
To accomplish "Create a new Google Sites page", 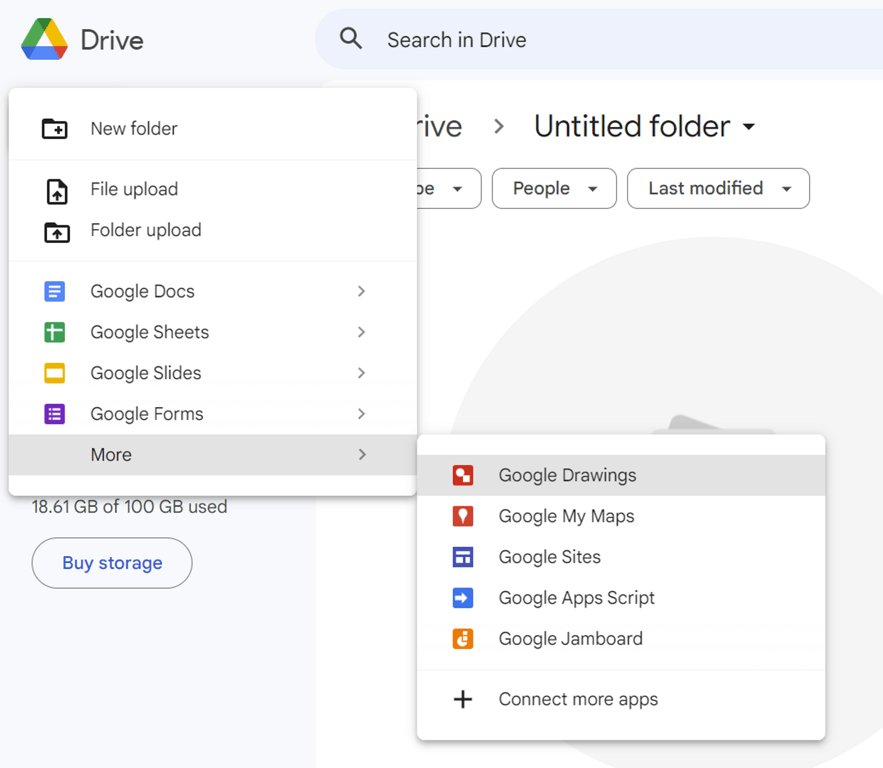I will [621, 557].
